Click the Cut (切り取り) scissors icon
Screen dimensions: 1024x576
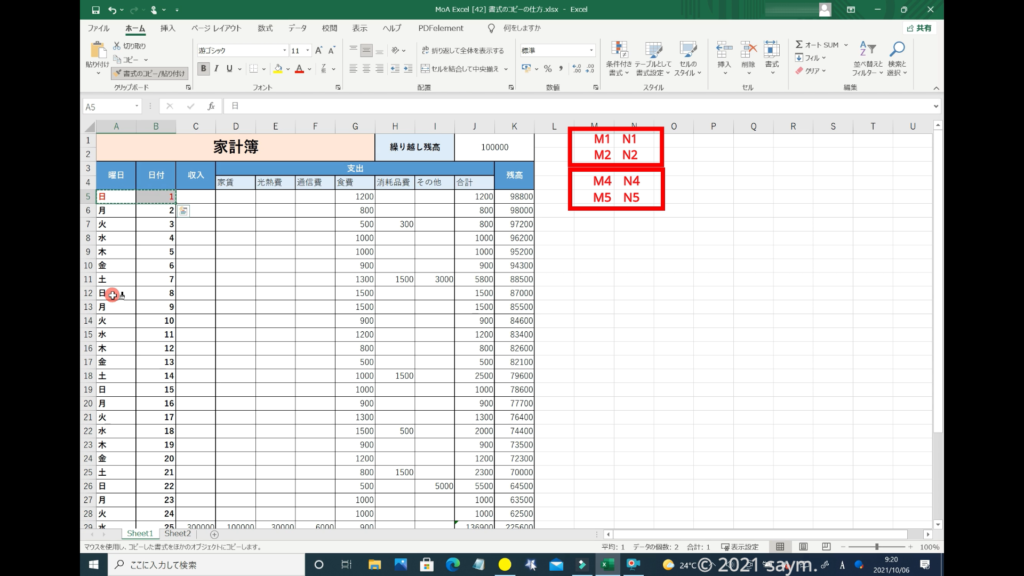pyautogui.click(x=117, y=46)
